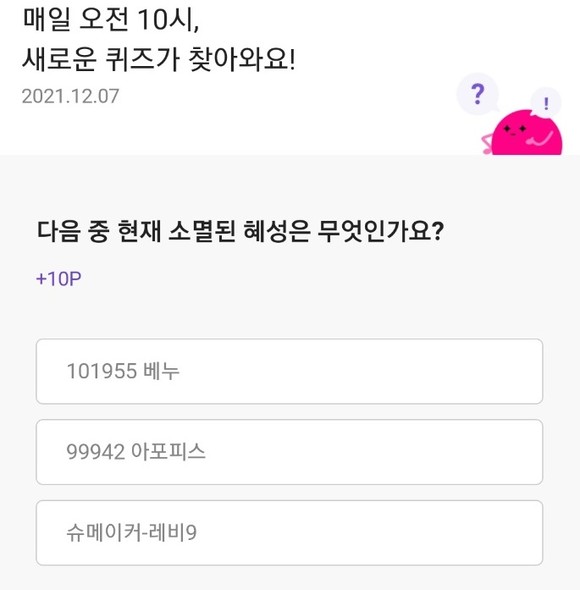580x590 pixels.
Task: Click the purple question mark bubble
Action: pos(477,94)
